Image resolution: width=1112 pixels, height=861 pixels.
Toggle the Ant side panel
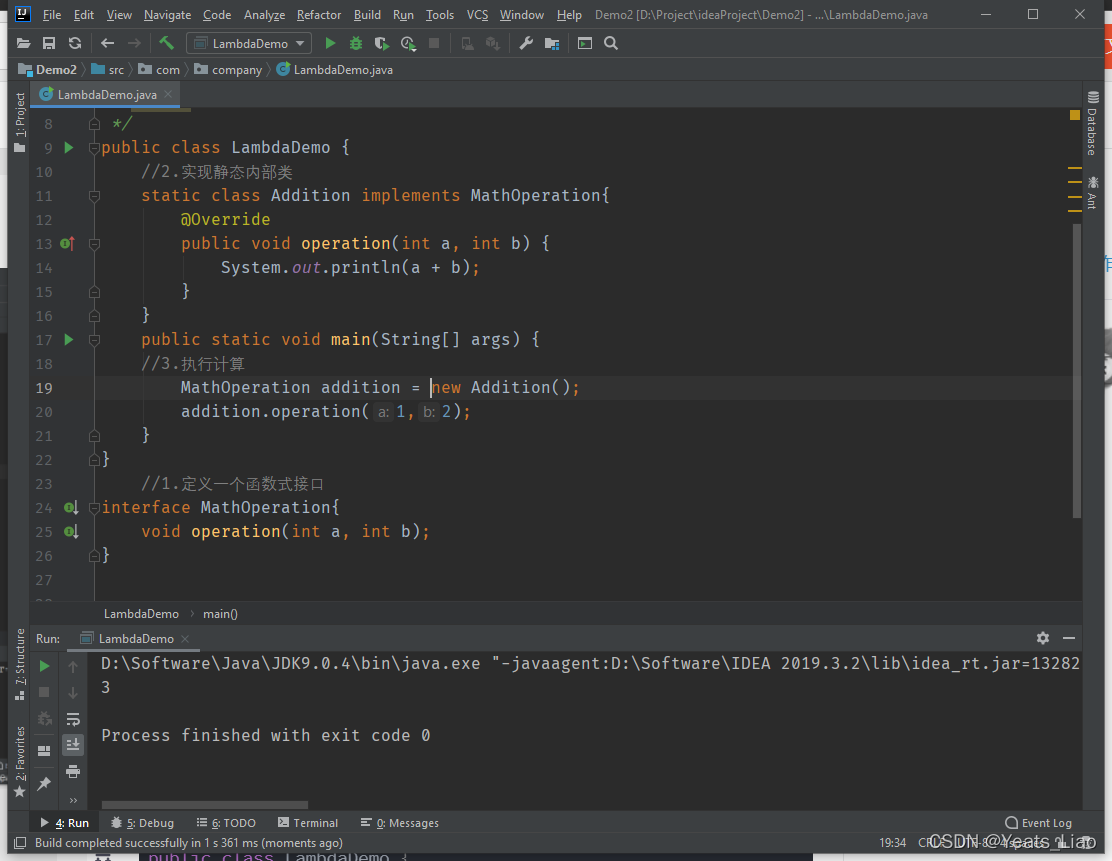pos(1092,192)
